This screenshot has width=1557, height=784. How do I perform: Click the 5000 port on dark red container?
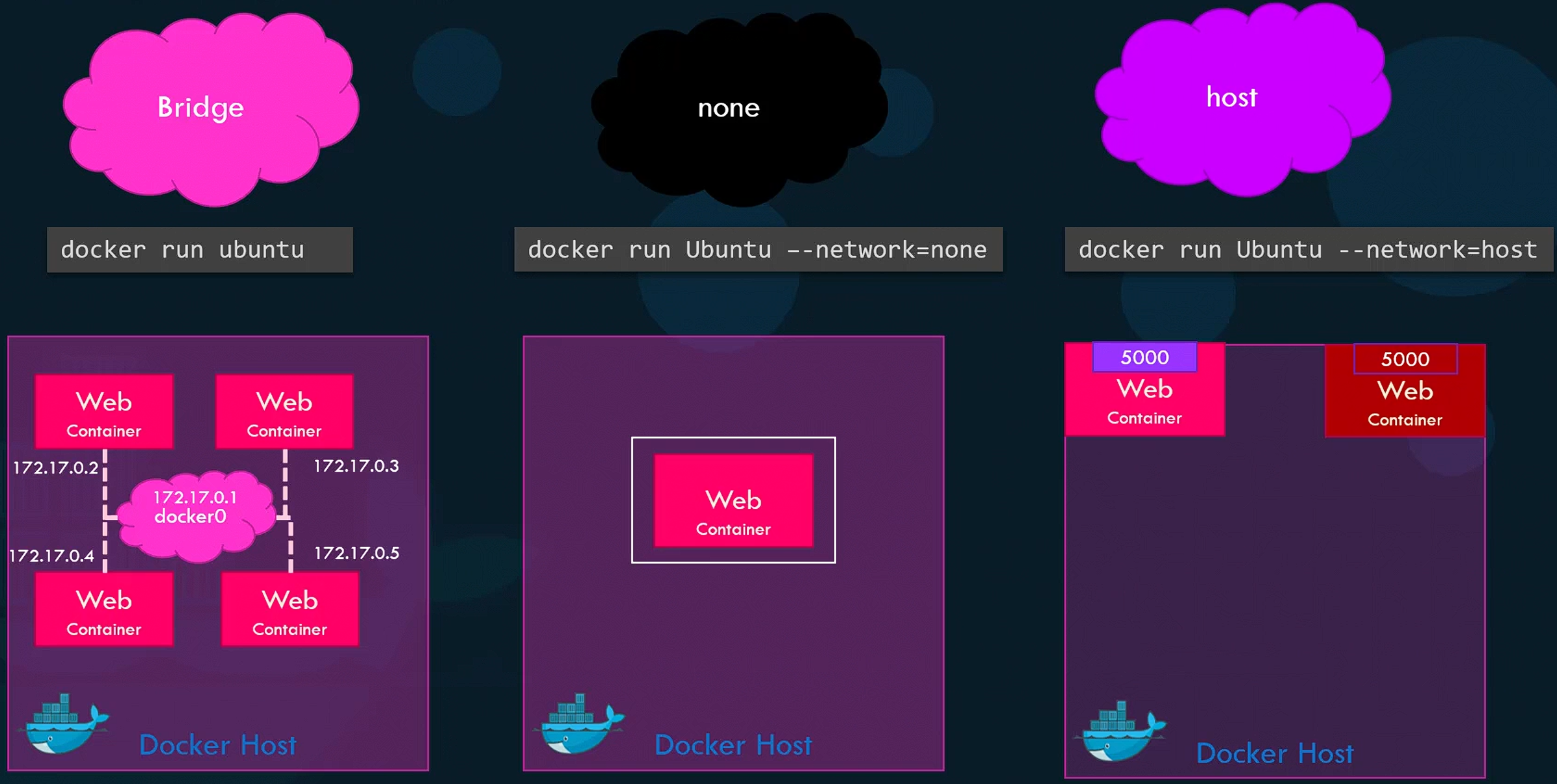point(1405,359)
